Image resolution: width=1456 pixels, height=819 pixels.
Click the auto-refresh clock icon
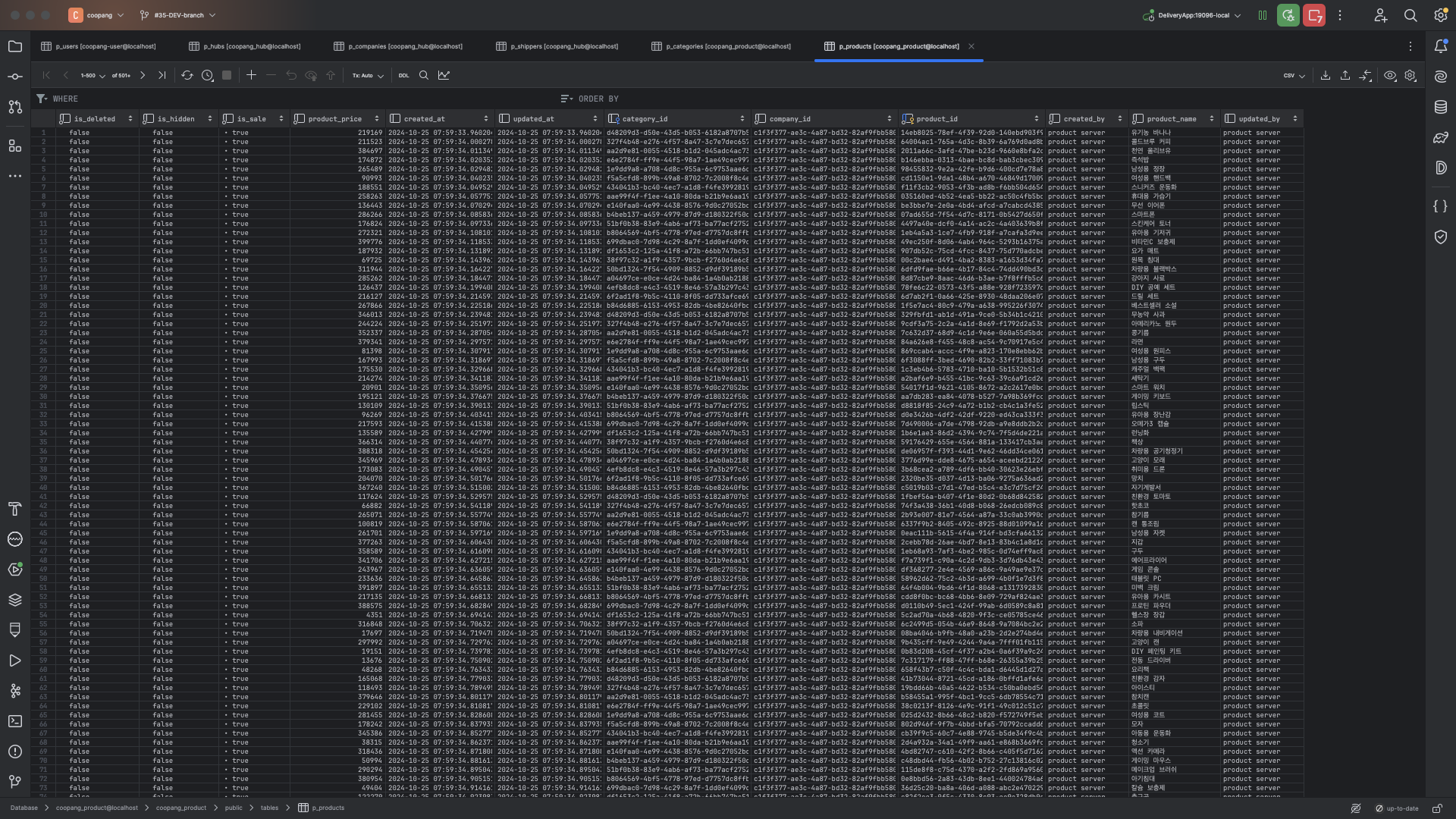point(207,75)
